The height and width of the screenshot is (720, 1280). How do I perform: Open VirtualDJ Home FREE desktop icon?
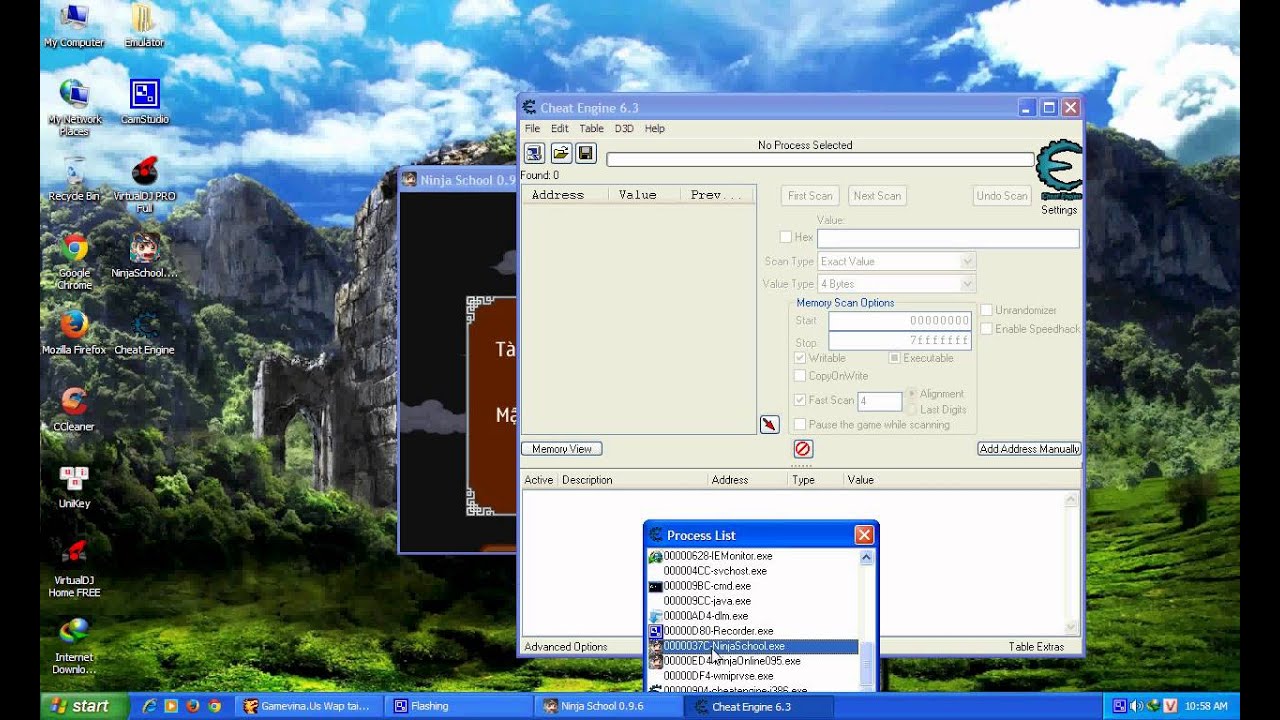tap(74, 569)
